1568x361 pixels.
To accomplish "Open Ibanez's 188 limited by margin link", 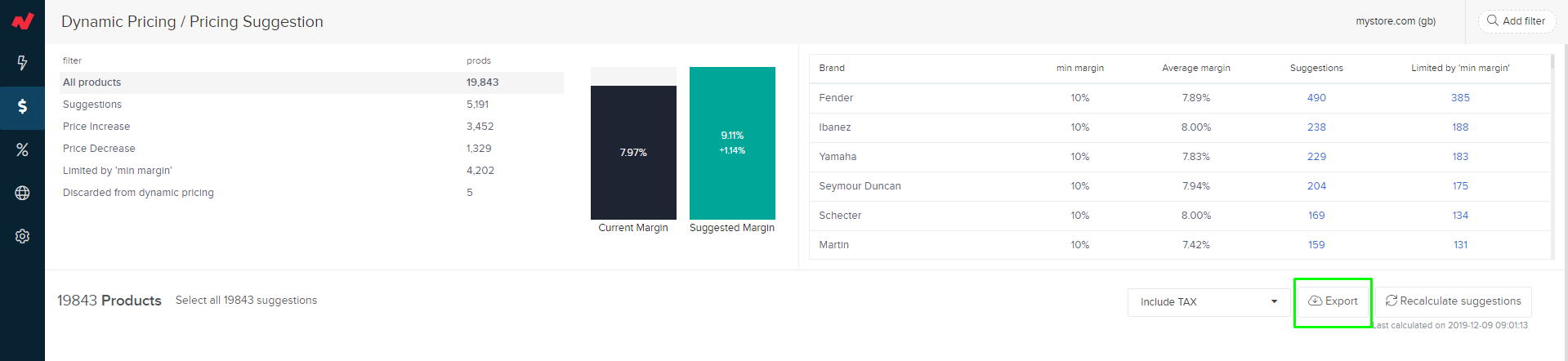I will [x=1460, y=127].
